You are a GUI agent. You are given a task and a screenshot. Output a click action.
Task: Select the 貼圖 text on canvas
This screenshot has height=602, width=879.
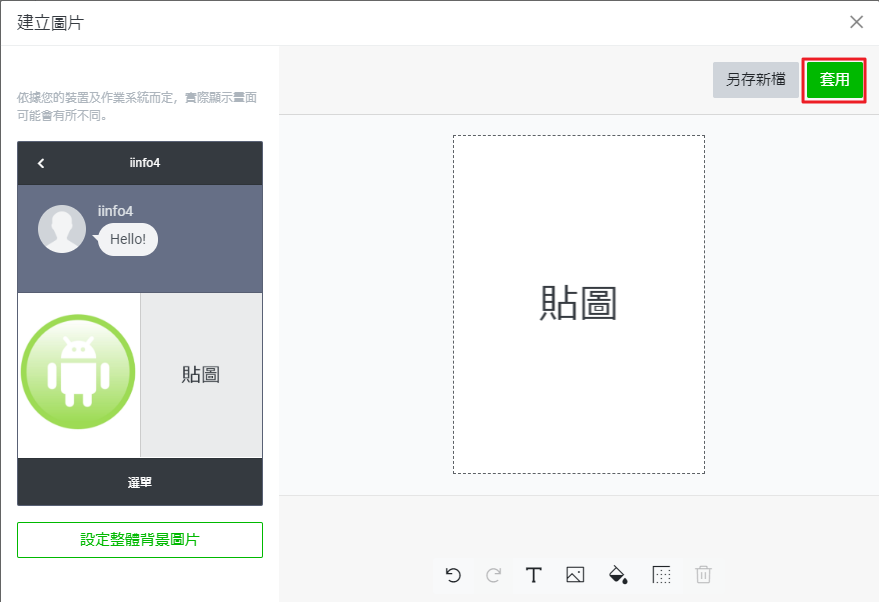pos(580,304)
